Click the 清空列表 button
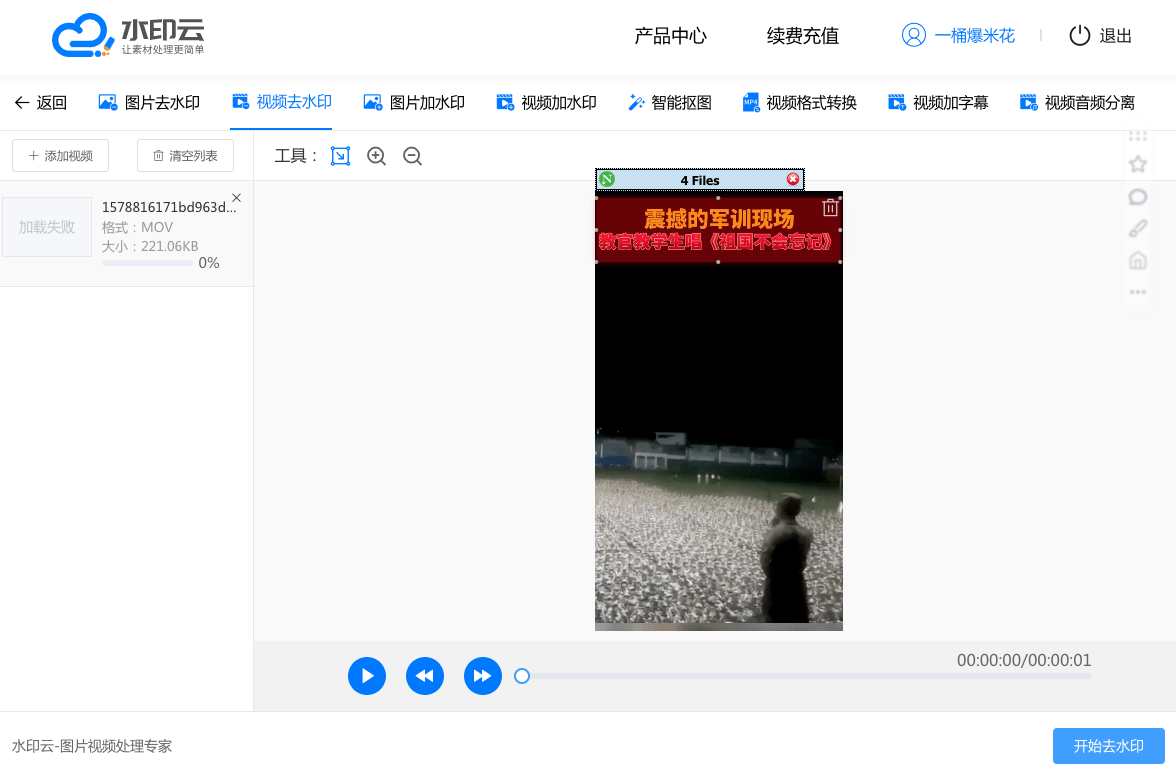The image size is (1176, 770). coord(185,155)
